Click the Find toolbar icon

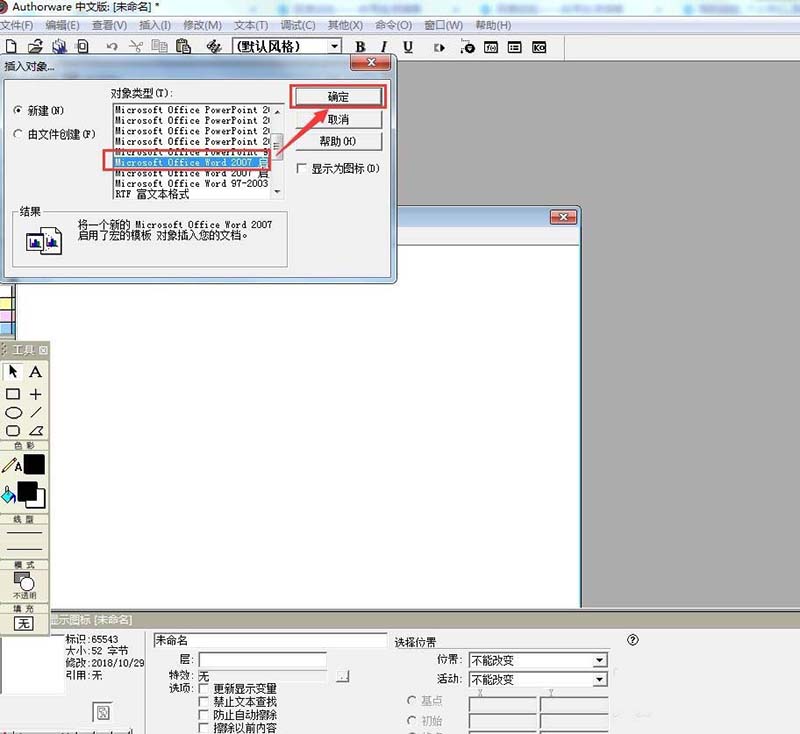[214, 47]
